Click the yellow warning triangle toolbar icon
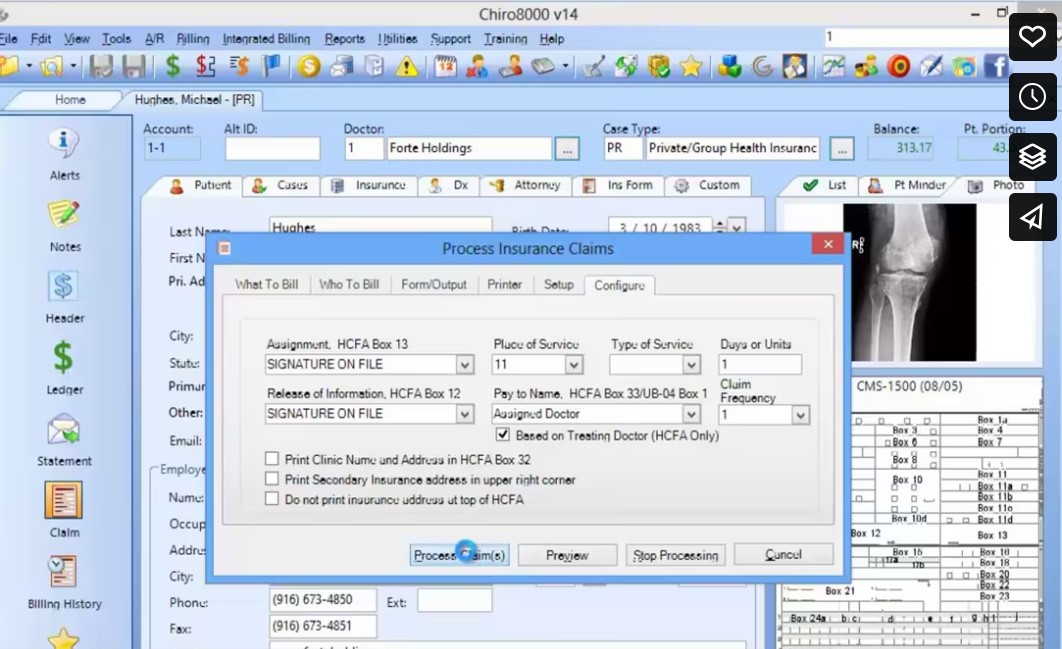Image resolution: width=1062 pixels, height=649 pixels. click(x=406, y=66)
